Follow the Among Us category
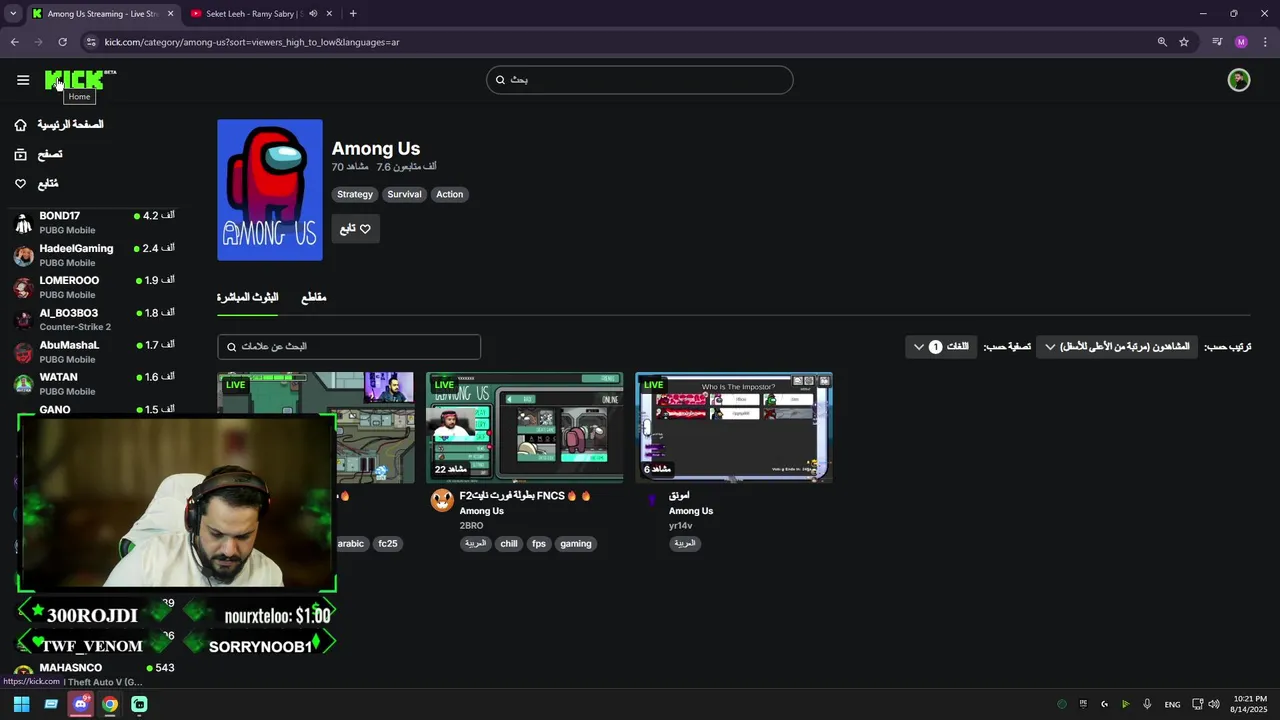Image resolution: width=1280 pixels, height=720 pixels. (355, 229)
